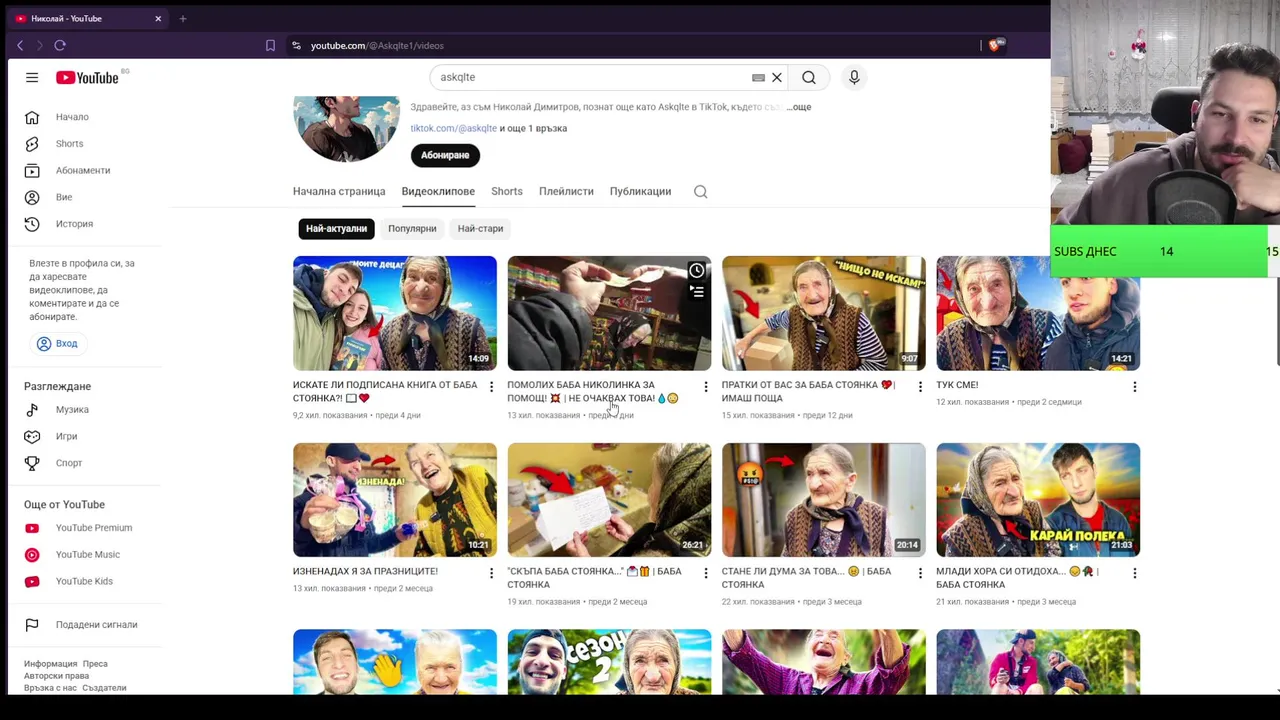Screen dimensions: 1280x720
Task: Select the Най-актуални sort chip
Action: point(336,229)
